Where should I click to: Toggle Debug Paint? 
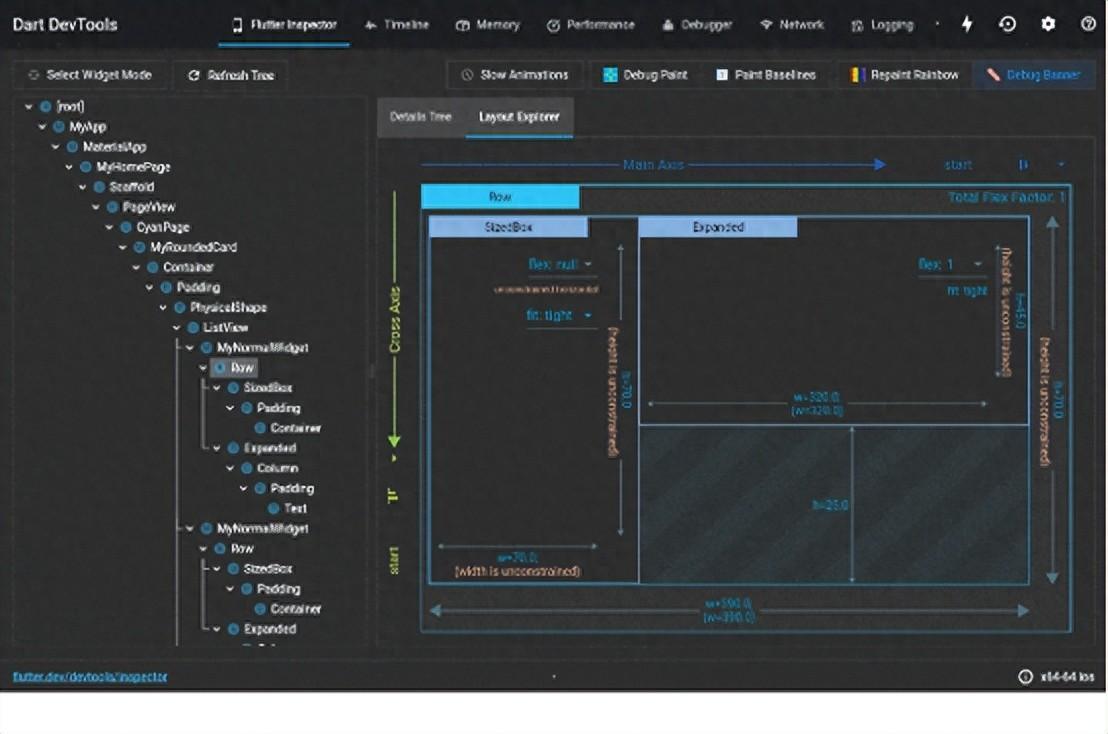pyautogui.click(x=645, y=75)
